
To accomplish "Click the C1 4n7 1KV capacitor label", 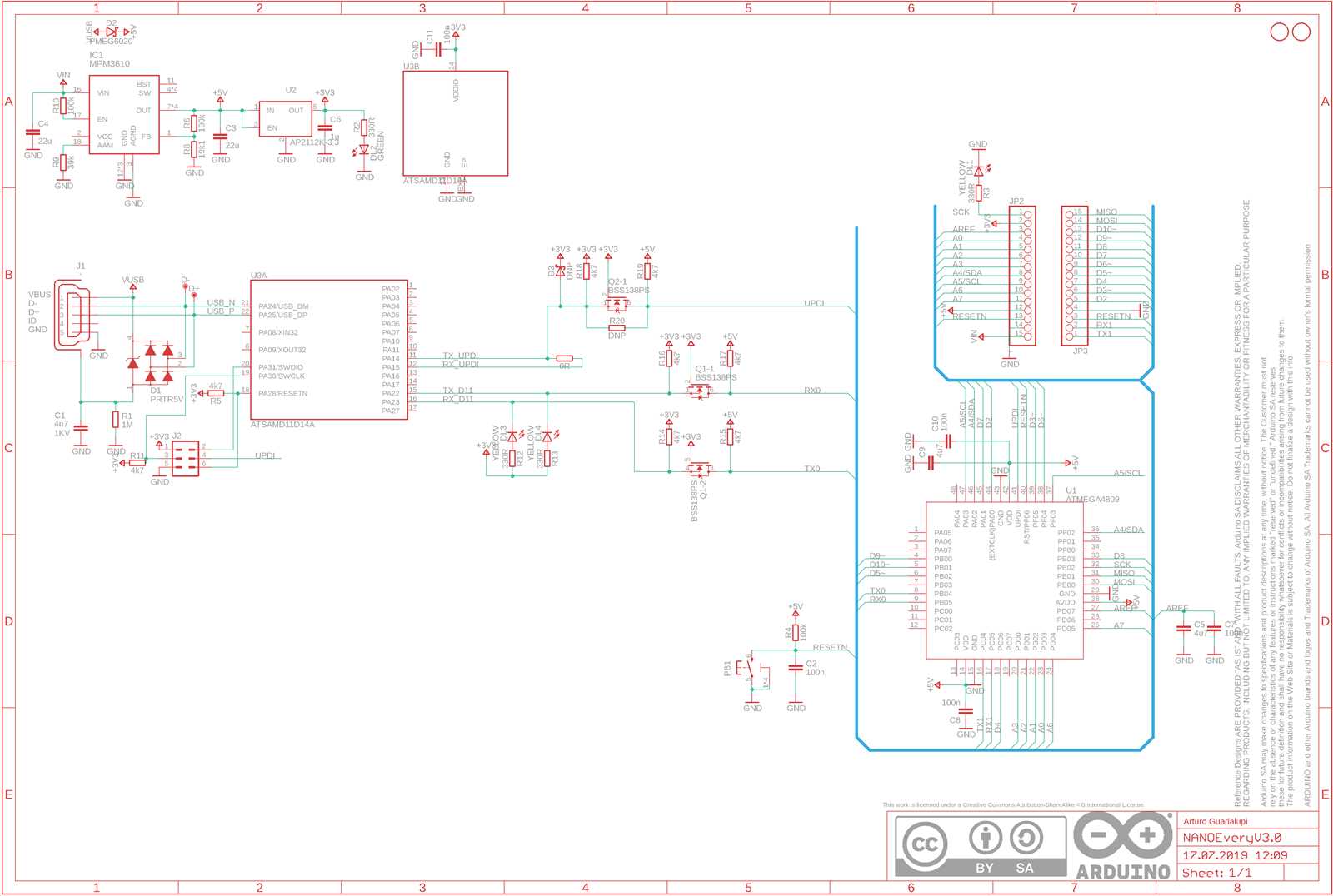I will coord(62,424).
